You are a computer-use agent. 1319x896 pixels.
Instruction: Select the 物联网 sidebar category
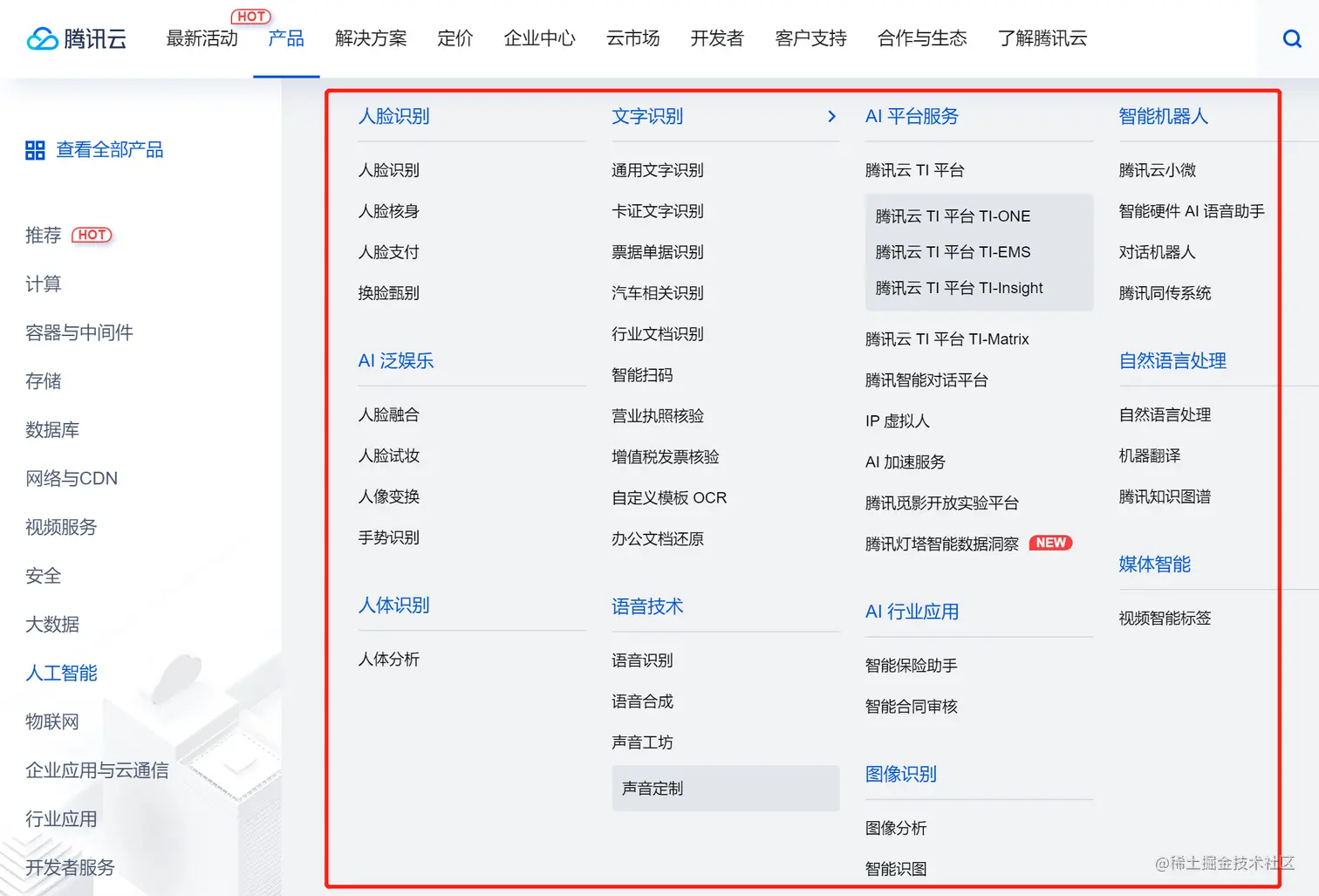click(x=52, y=722)
